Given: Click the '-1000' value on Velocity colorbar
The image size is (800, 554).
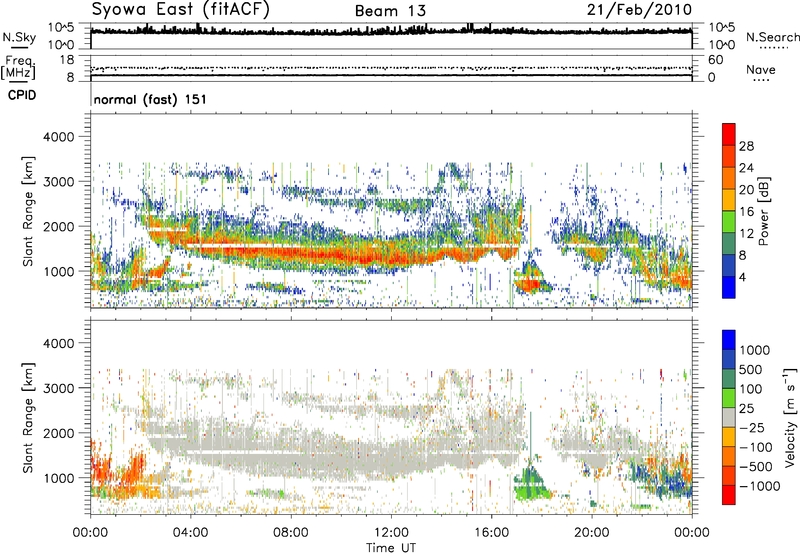Looking at the screenshot, I should (760, 486).
